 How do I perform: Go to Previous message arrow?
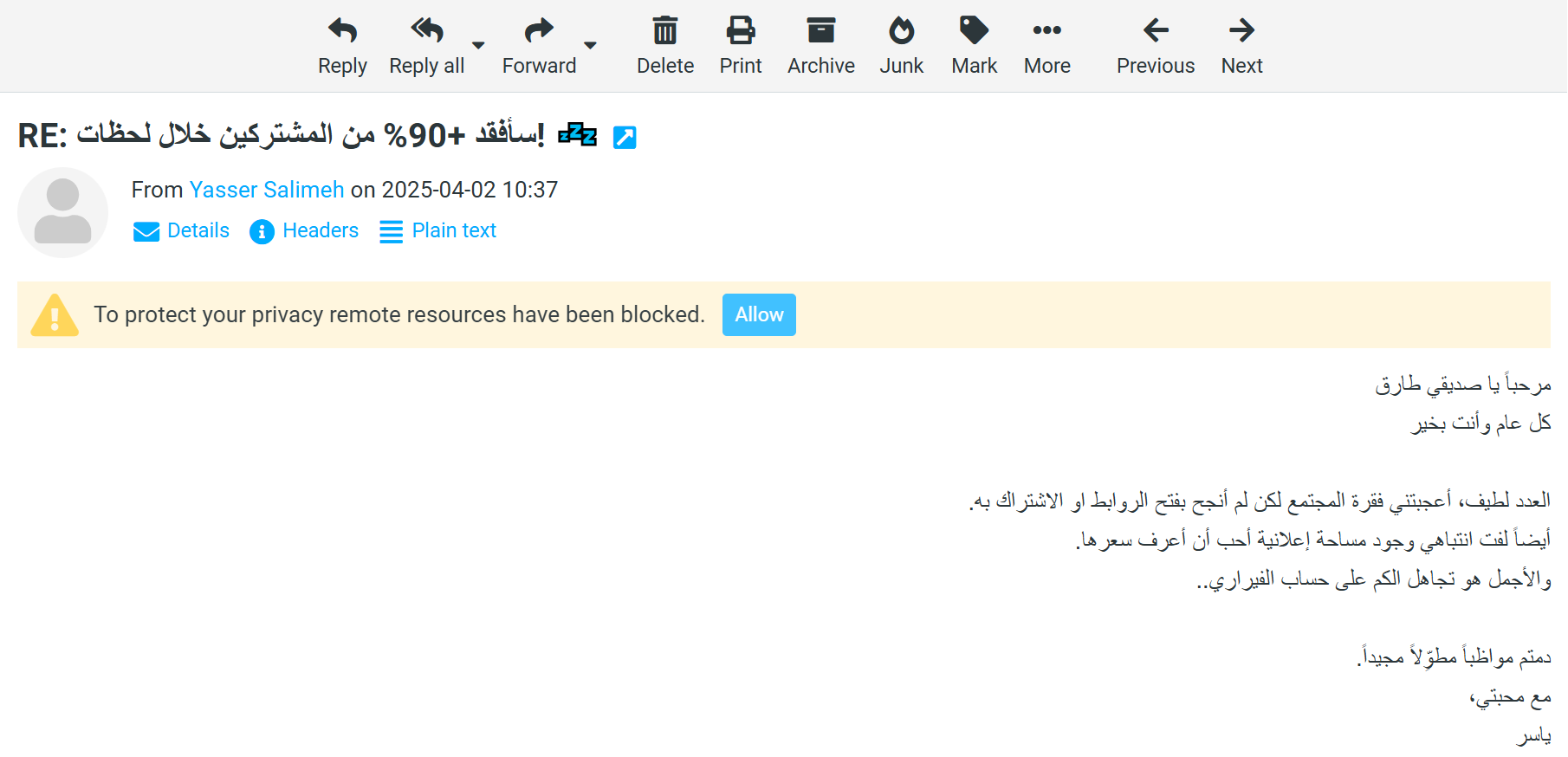click(x=1156, y=30)
